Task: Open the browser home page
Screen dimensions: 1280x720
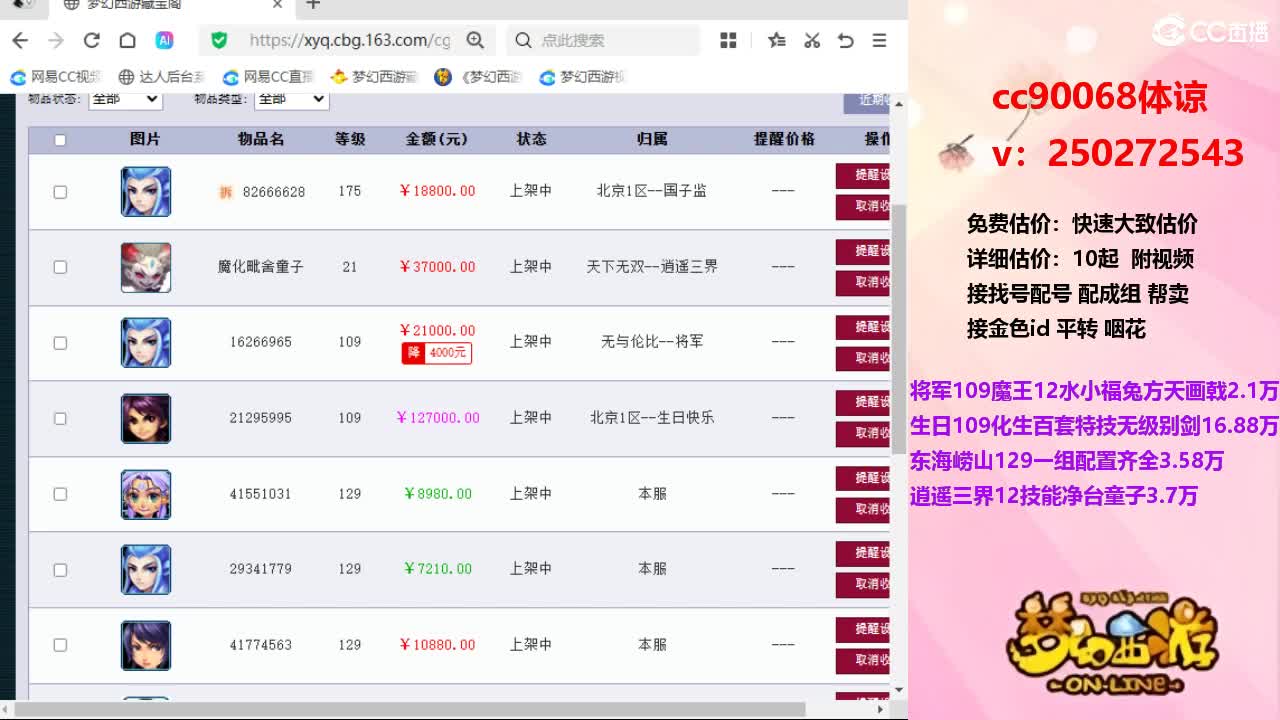Action: 127,40
